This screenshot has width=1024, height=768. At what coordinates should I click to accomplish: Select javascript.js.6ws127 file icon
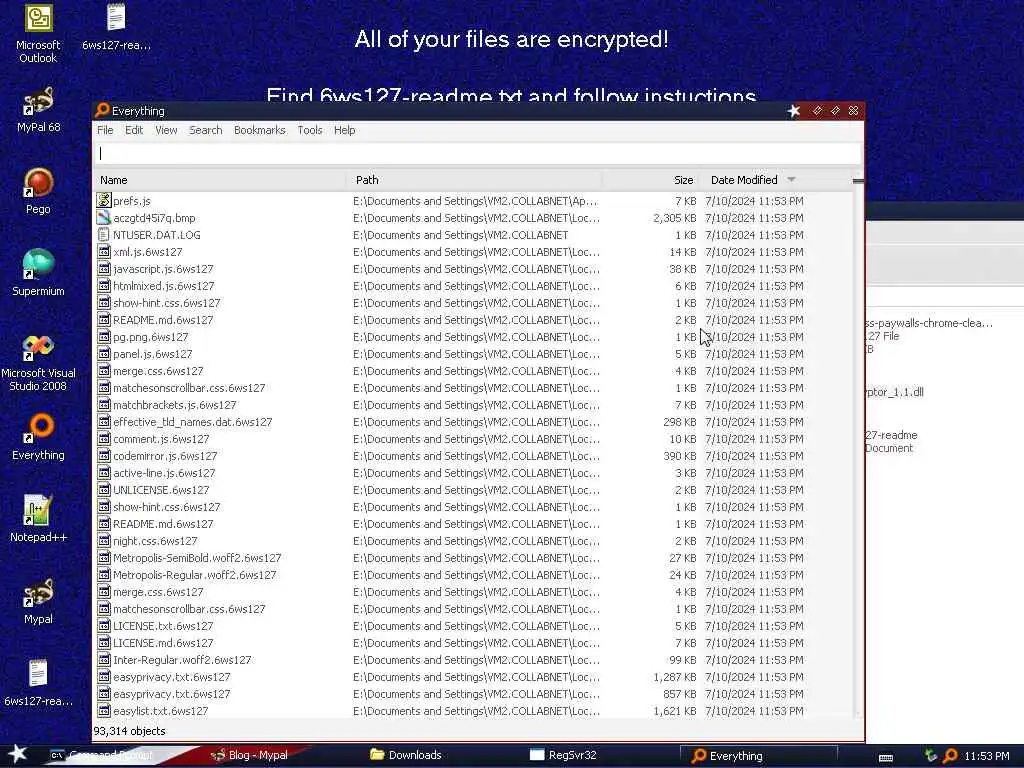103,268
